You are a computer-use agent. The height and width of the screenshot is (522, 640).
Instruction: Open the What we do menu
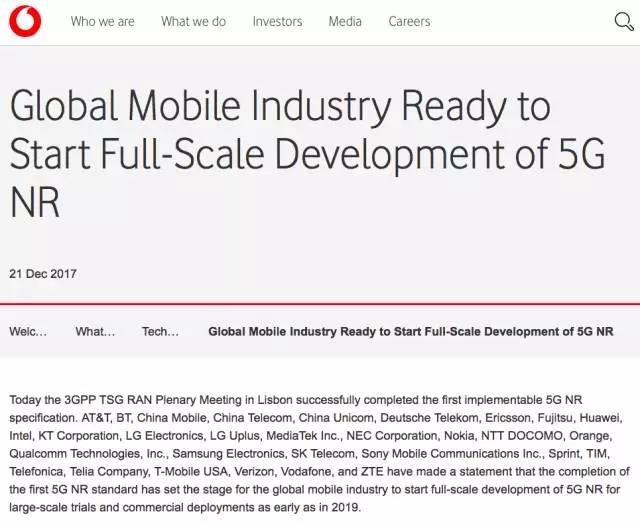pos(193,22)
